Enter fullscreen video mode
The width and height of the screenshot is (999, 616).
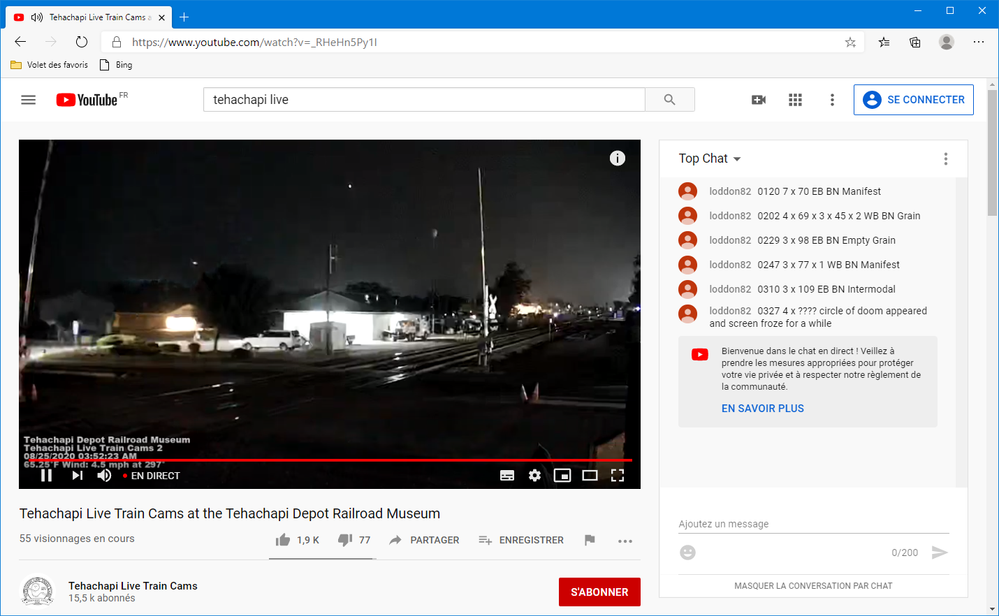pyautogui.click(x=617, y=475)
